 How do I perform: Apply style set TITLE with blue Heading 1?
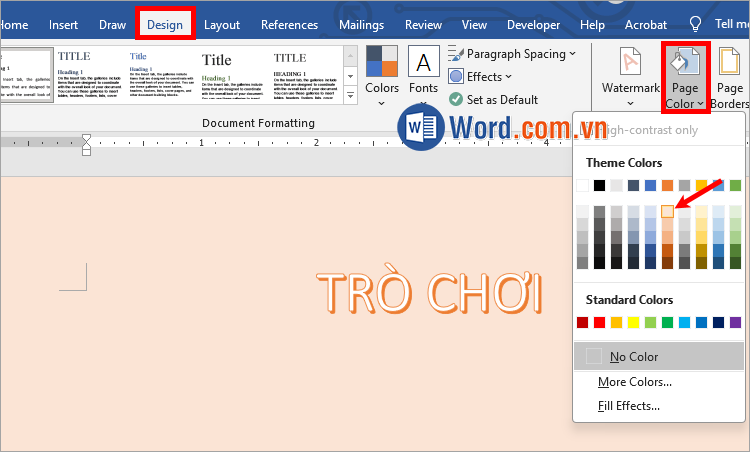click(89, 74)
